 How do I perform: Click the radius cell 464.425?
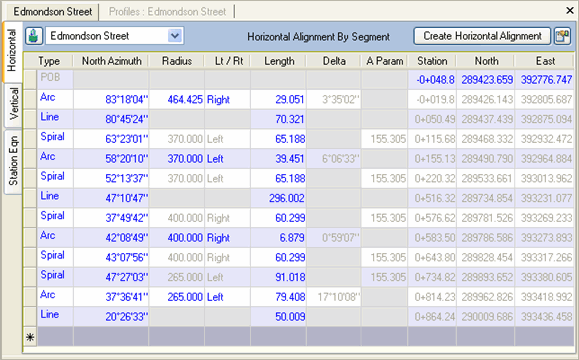coord(177,99)
